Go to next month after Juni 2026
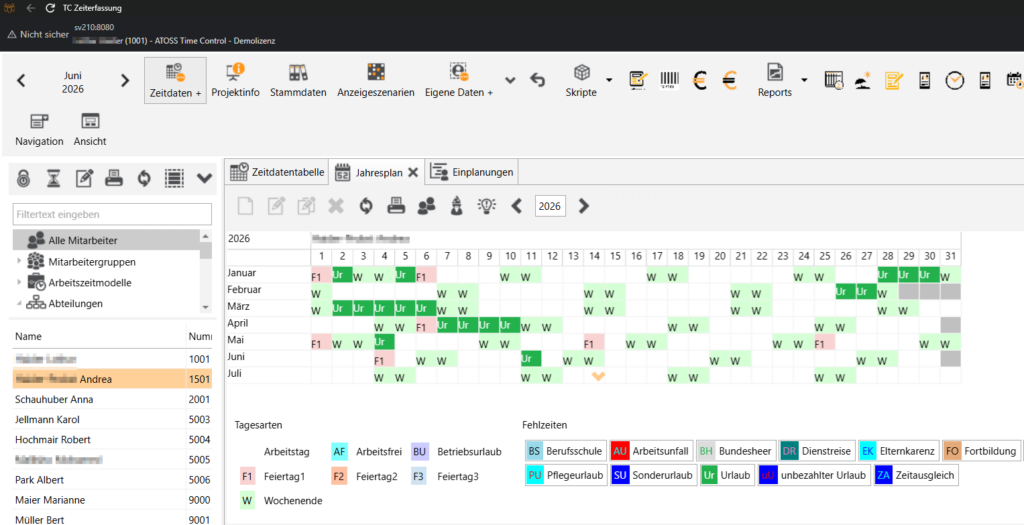The height and width of the screenshot is (525, 1024). (125, 81)
